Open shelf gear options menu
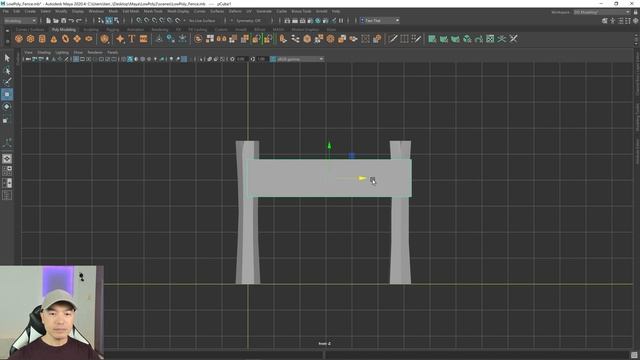The height and width of the screenshot is (360, 640). [x=7, y=41]
